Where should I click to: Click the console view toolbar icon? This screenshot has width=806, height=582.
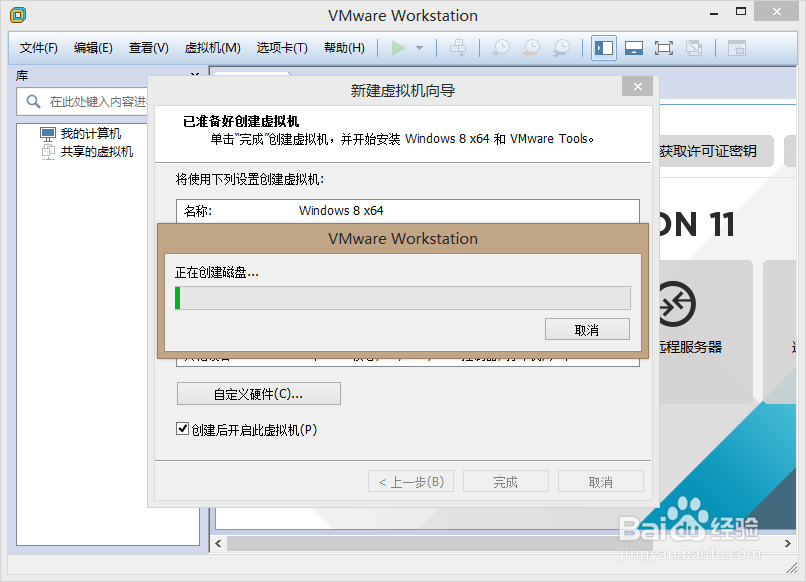pos(737,48)
